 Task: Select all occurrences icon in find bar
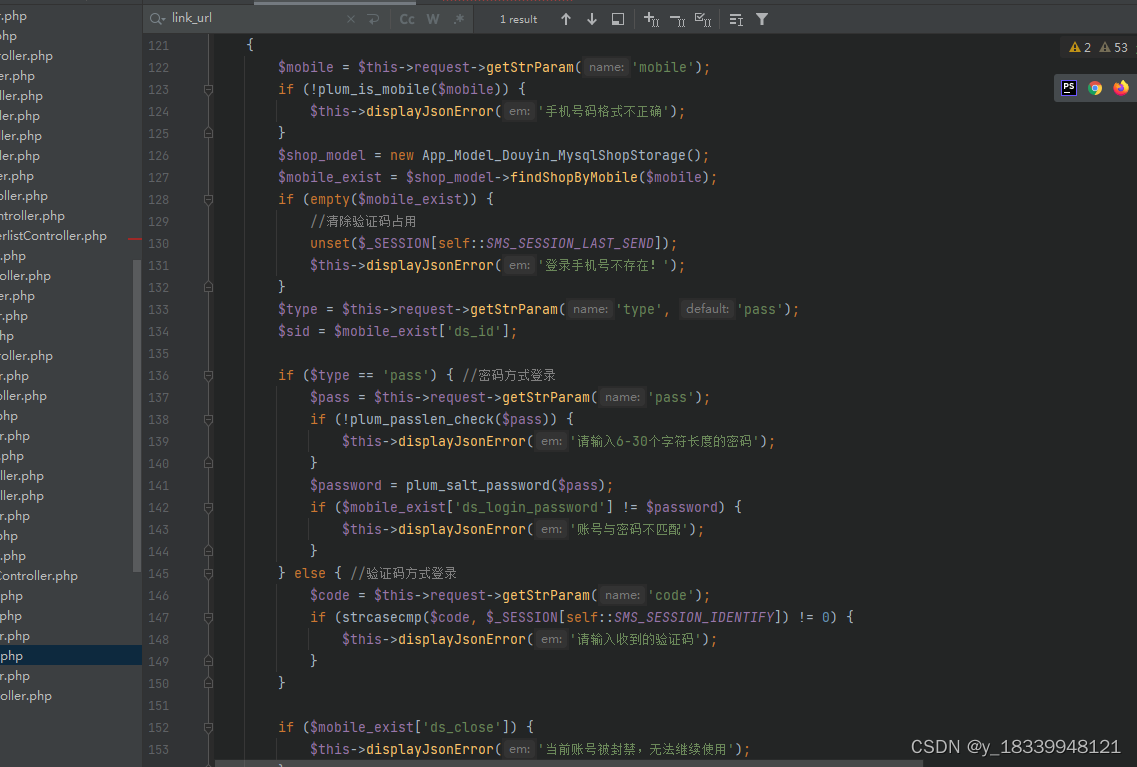point(703,19)
